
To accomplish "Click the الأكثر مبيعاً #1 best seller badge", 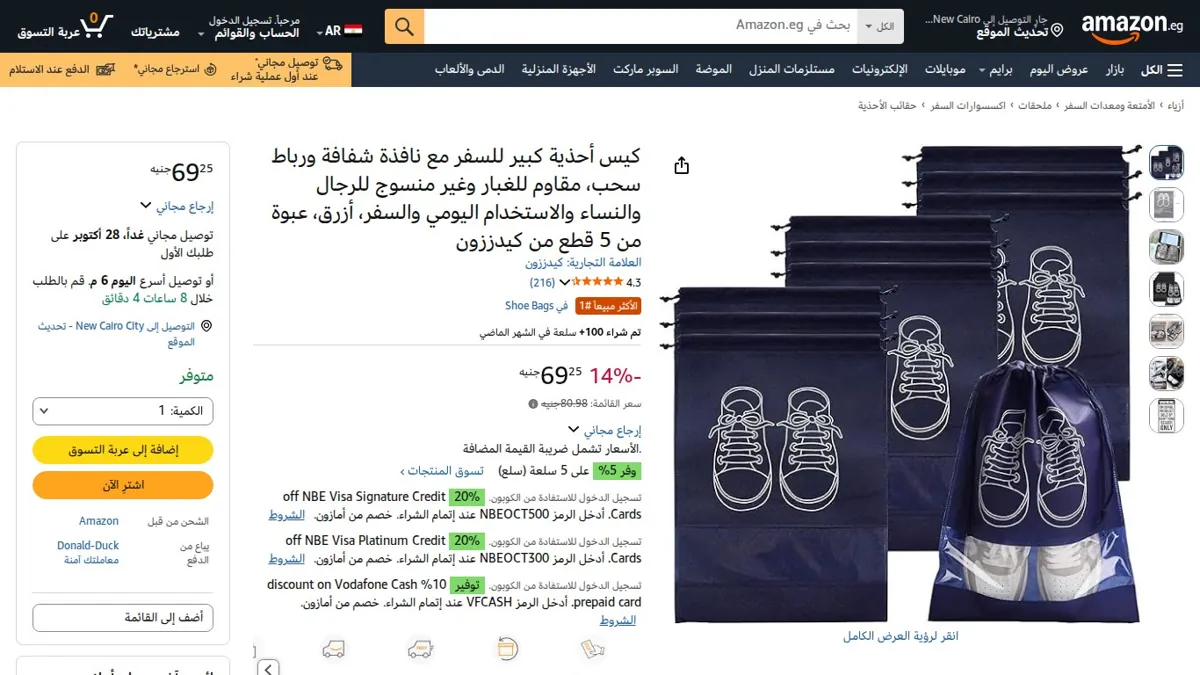I will [608, 306].
